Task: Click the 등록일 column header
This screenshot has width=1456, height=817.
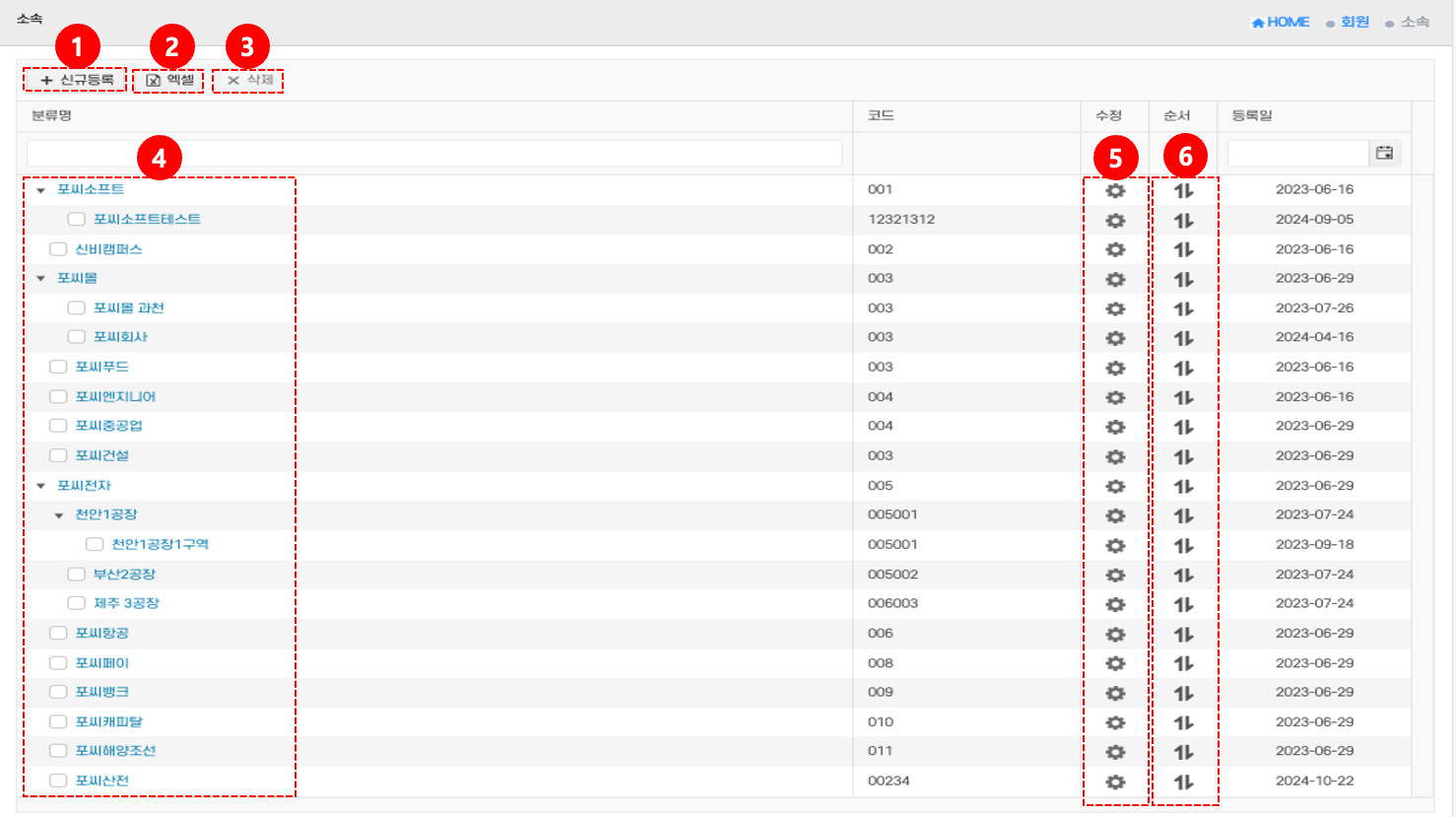Action: pos(1252,115)
